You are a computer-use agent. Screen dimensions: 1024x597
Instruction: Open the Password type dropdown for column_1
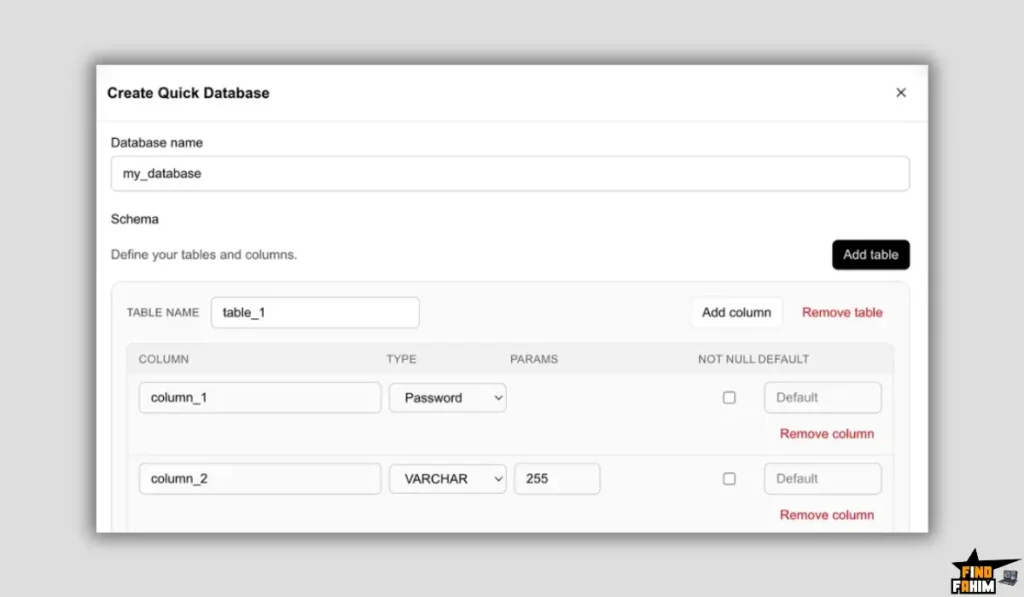[x=447, y=397]
